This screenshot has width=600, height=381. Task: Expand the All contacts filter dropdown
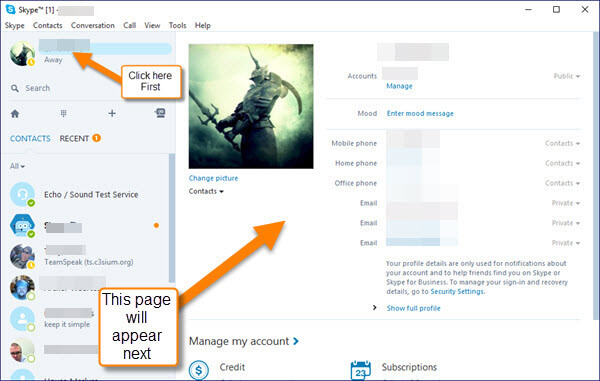pyautogui.click(x=17, y=166)
